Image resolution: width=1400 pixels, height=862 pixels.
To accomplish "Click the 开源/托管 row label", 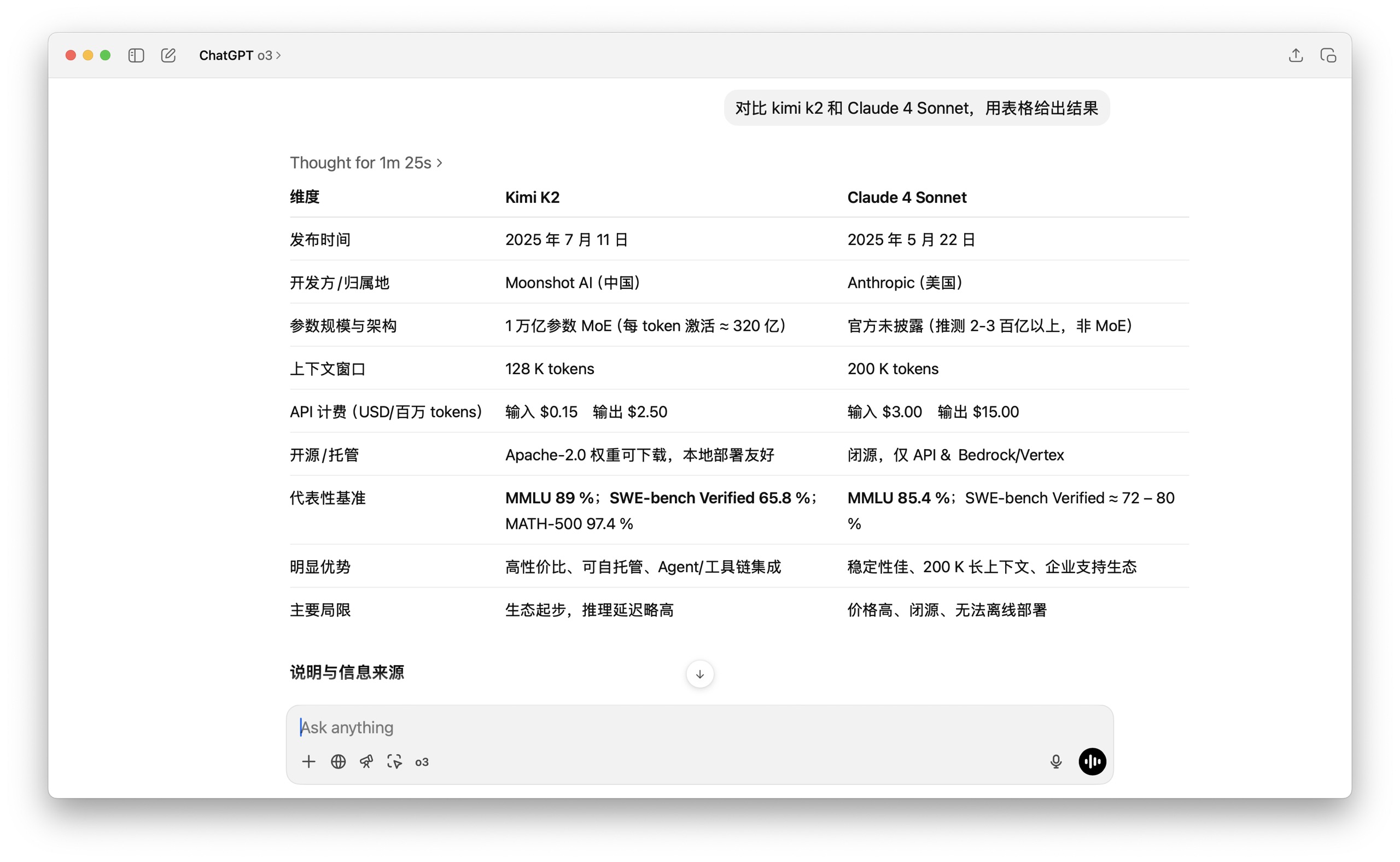I will pos(324,455).
